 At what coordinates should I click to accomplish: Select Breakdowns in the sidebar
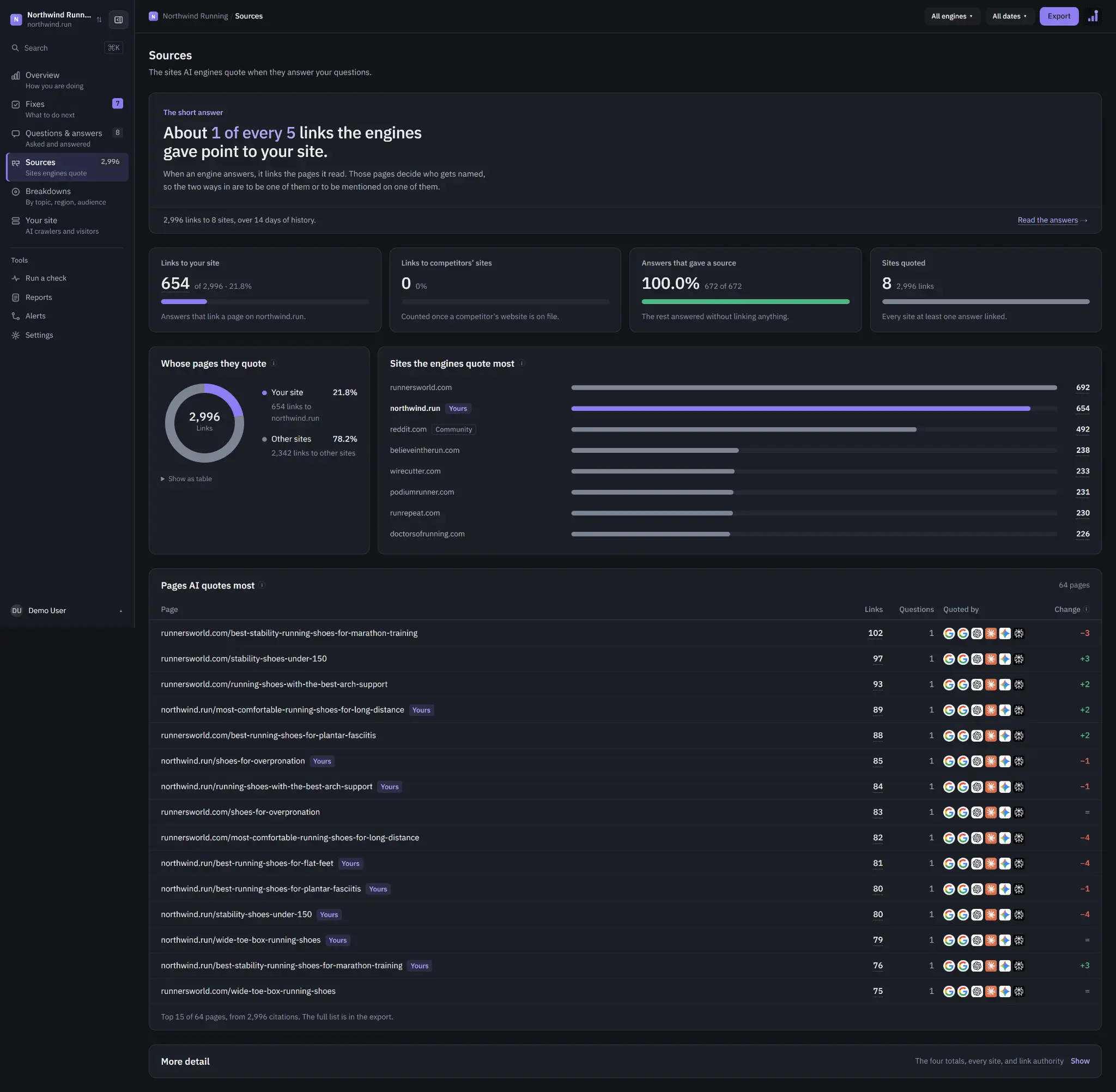point(67,196)
